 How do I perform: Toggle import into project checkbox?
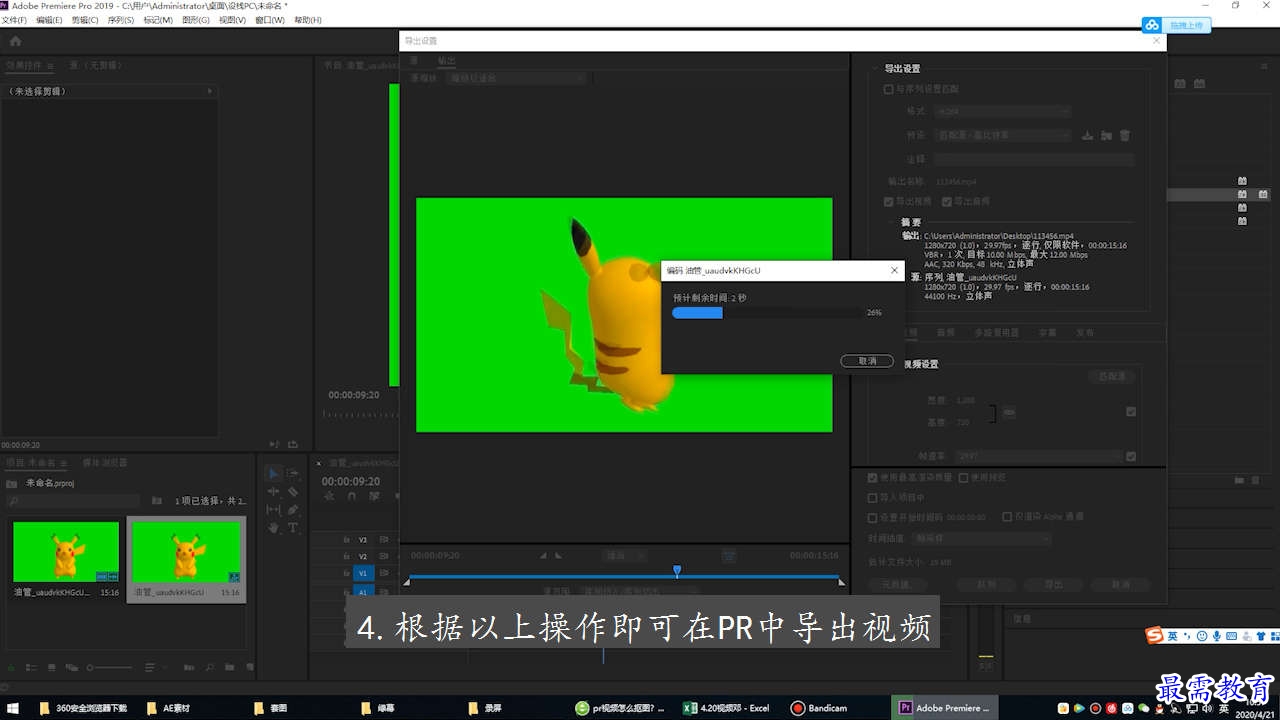point(873,497)
